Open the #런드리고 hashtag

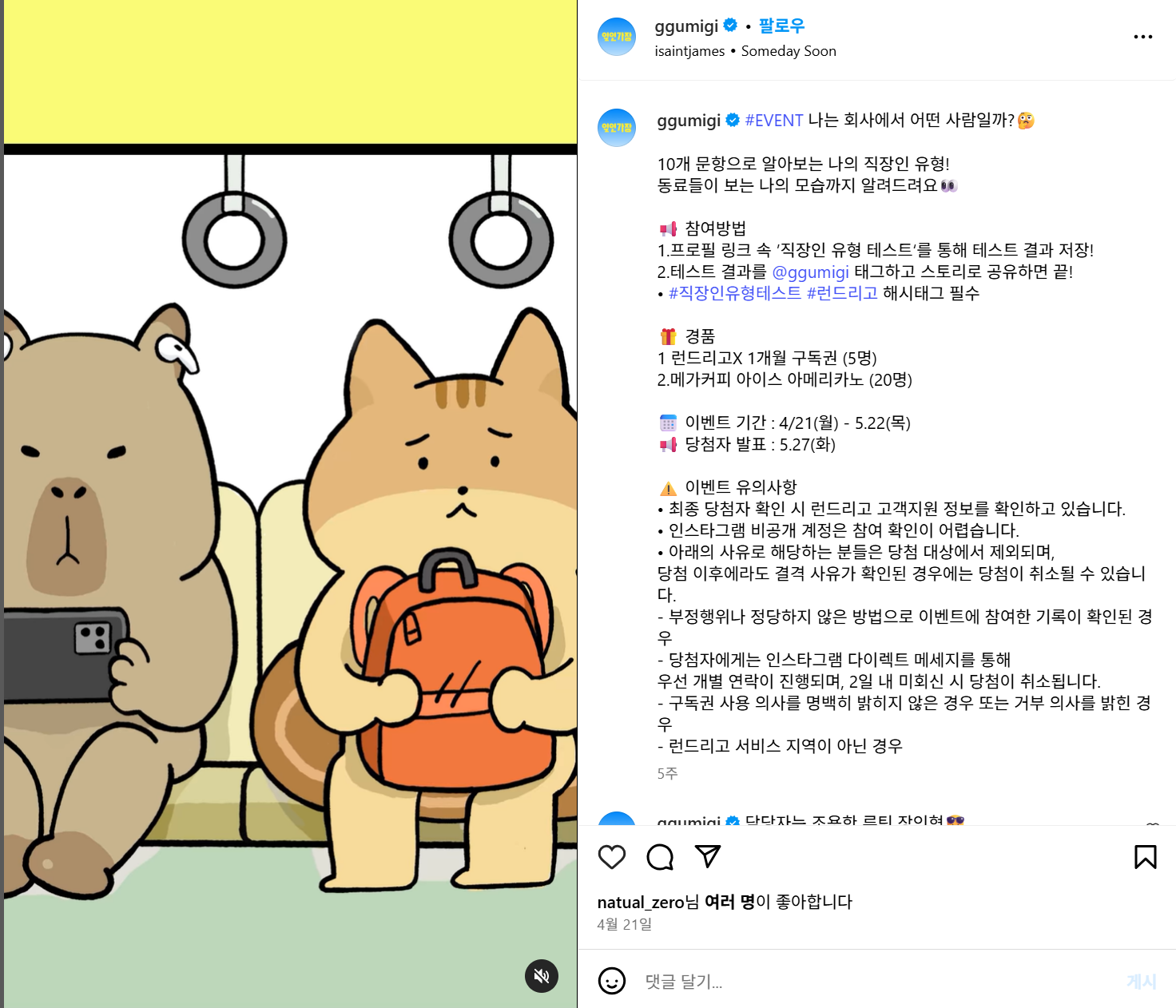842,293
